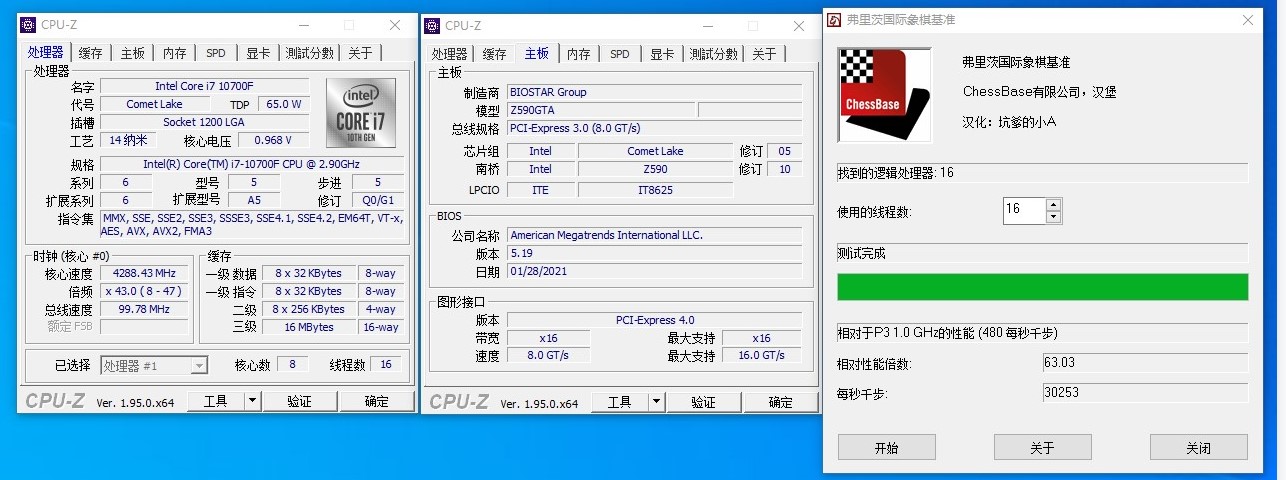The image size is (1286, 480).
Task: Click core voltage value 0.968 V
Action: (273, 140)
